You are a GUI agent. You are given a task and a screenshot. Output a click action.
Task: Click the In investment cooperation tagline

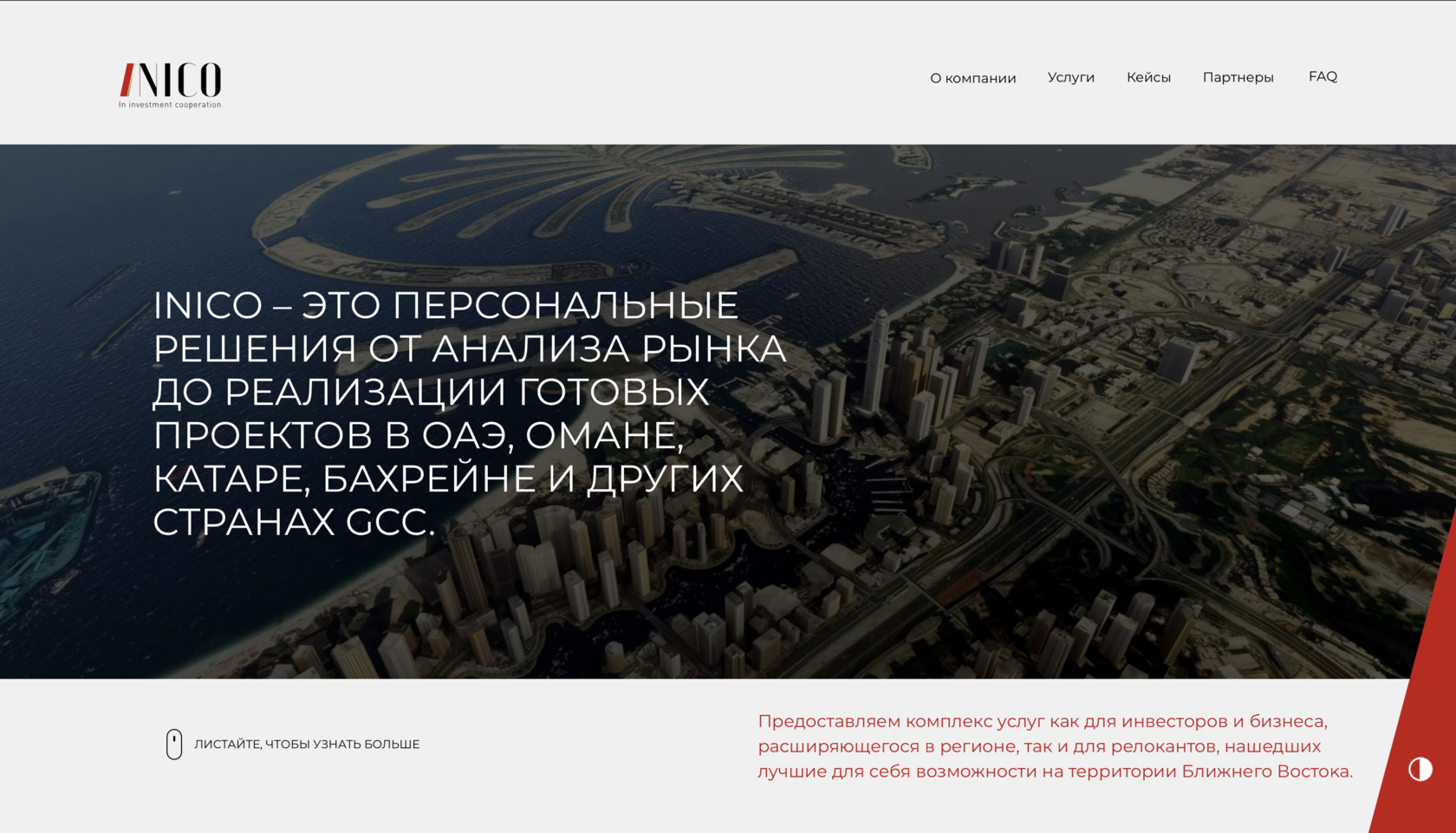[x=170, y=105]
